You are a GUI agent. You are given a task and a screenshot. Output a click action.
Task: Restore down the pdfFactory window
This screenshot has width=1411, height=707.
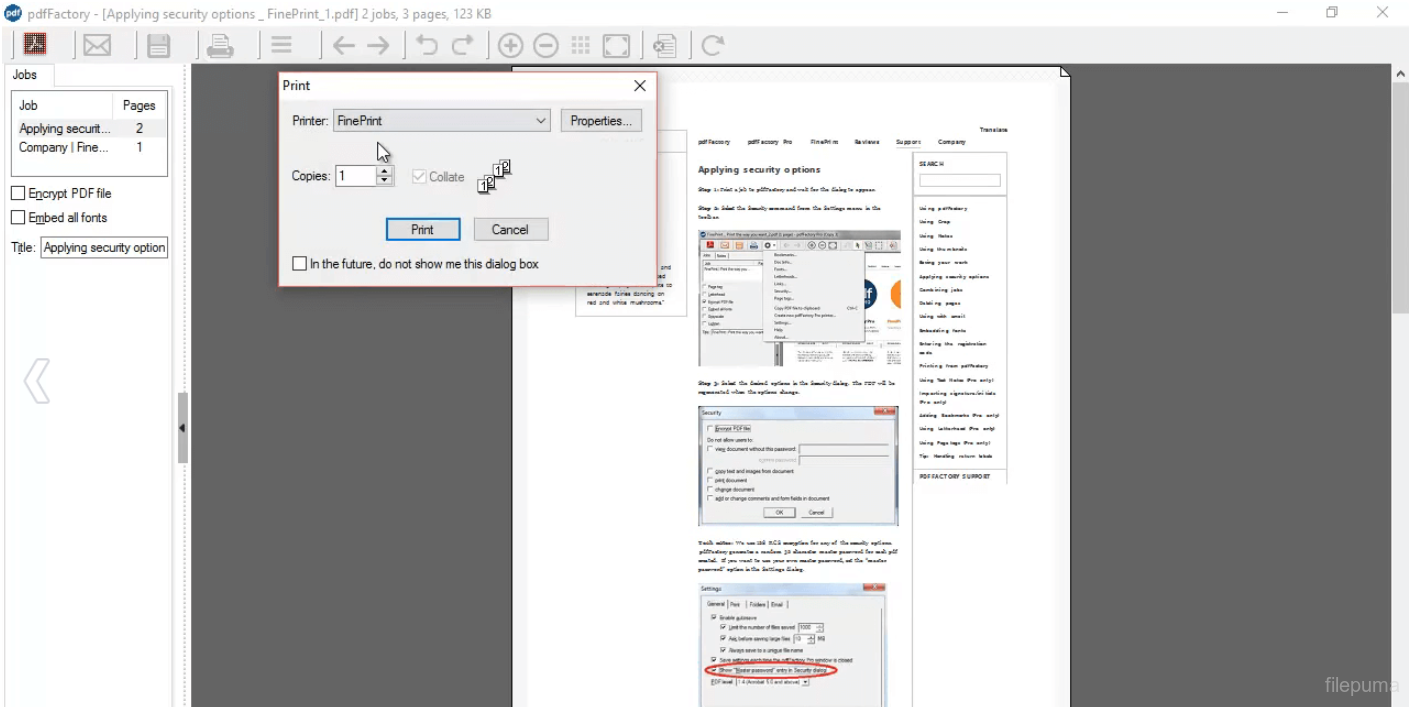[1332, 13]
